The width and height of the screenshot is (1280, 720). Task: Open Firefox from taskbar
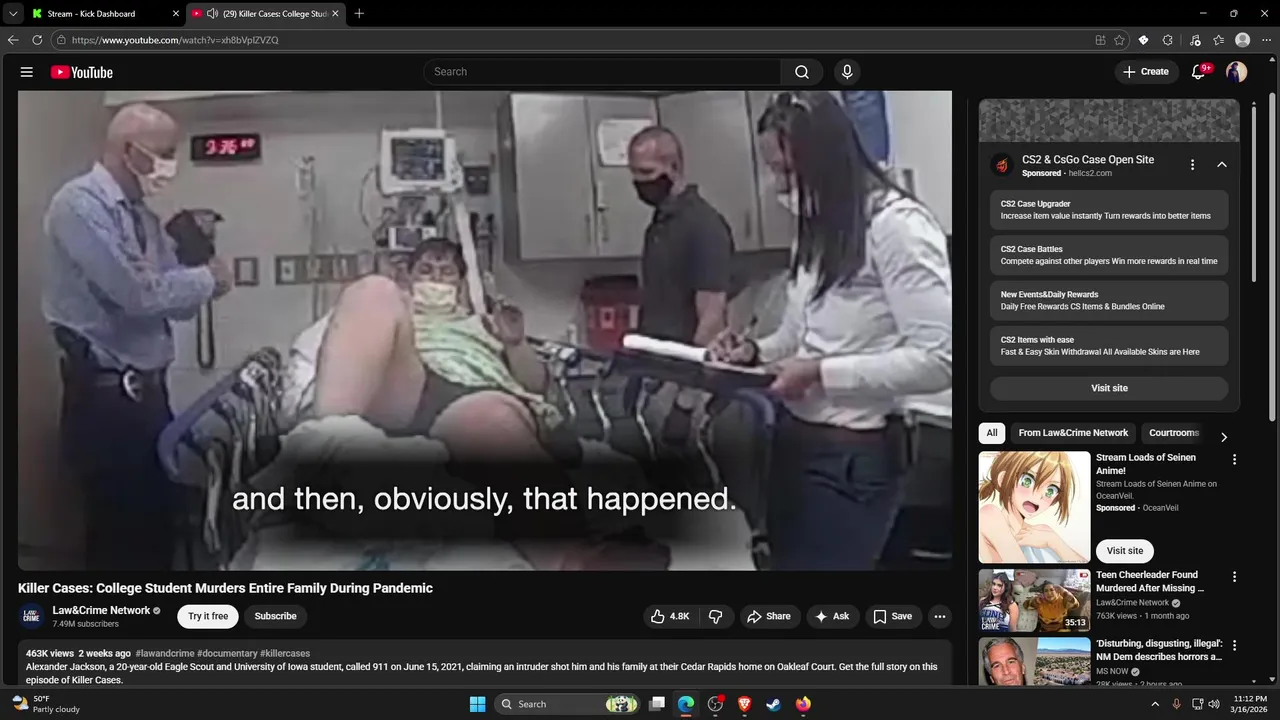coord(803,704)
